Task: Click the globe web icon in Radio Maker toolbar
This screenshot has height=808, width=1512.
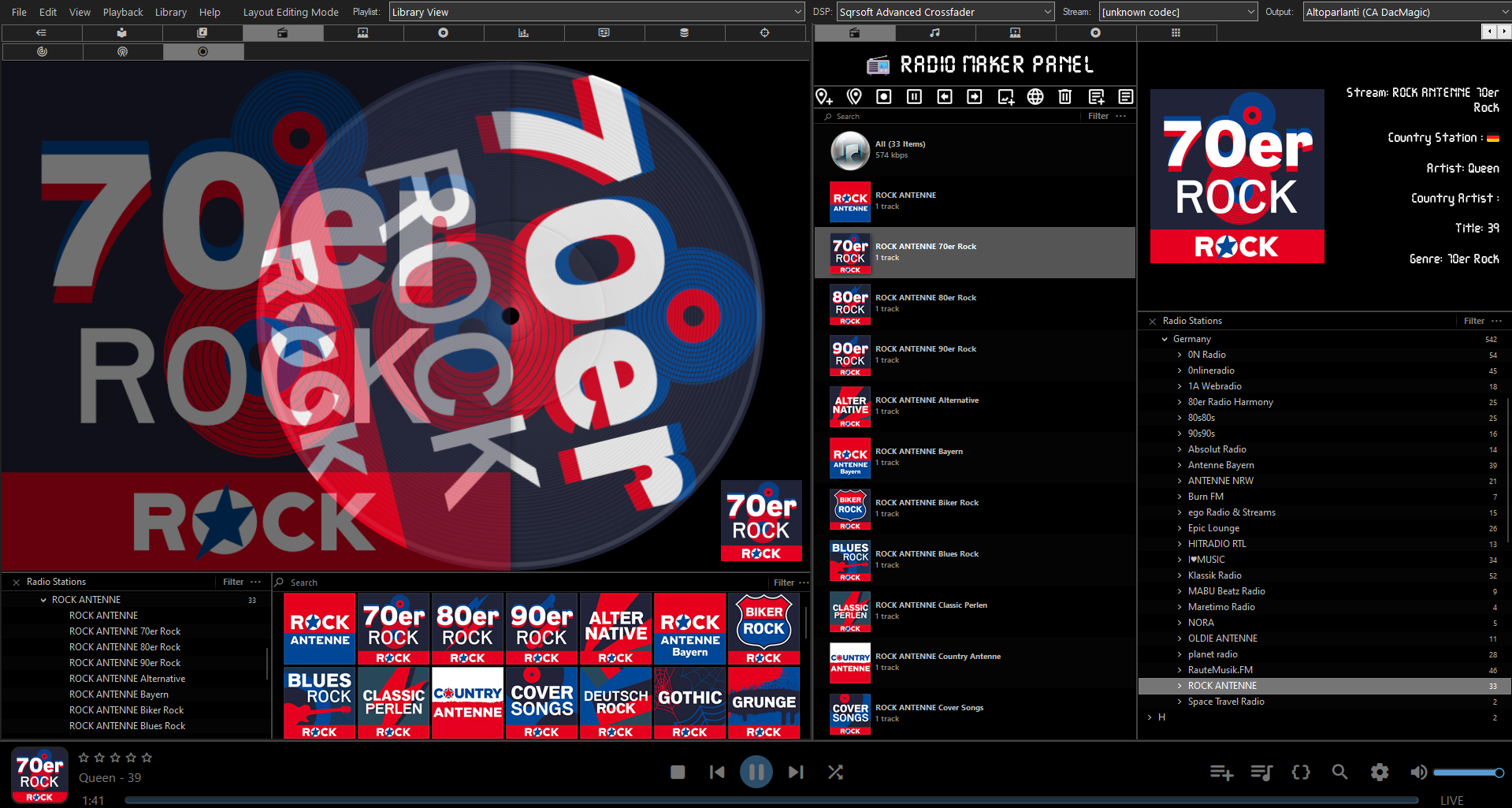Action: [x=1035, y=96]
